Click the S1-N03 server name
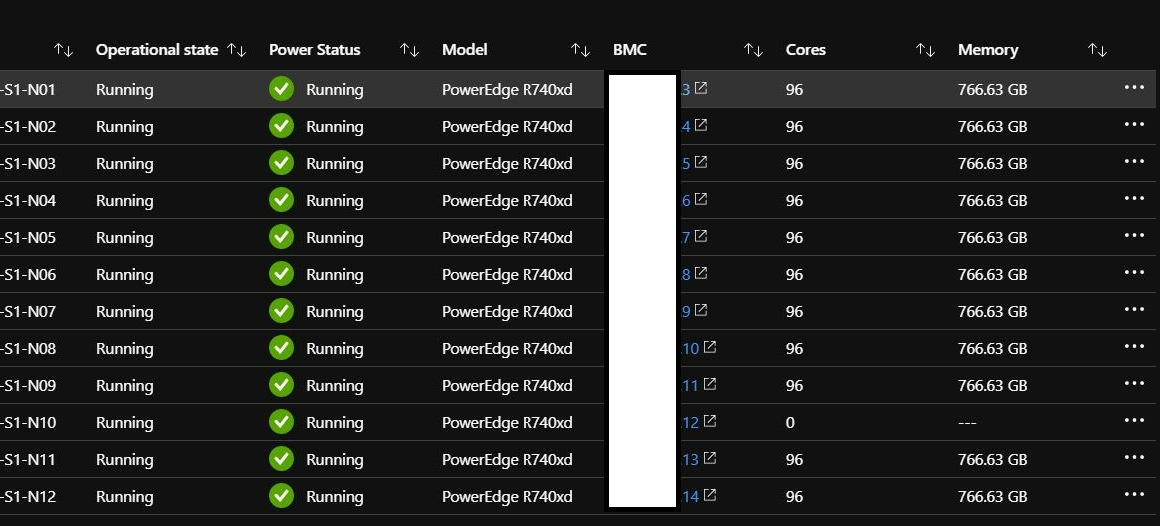 click(x=30, y=164)
